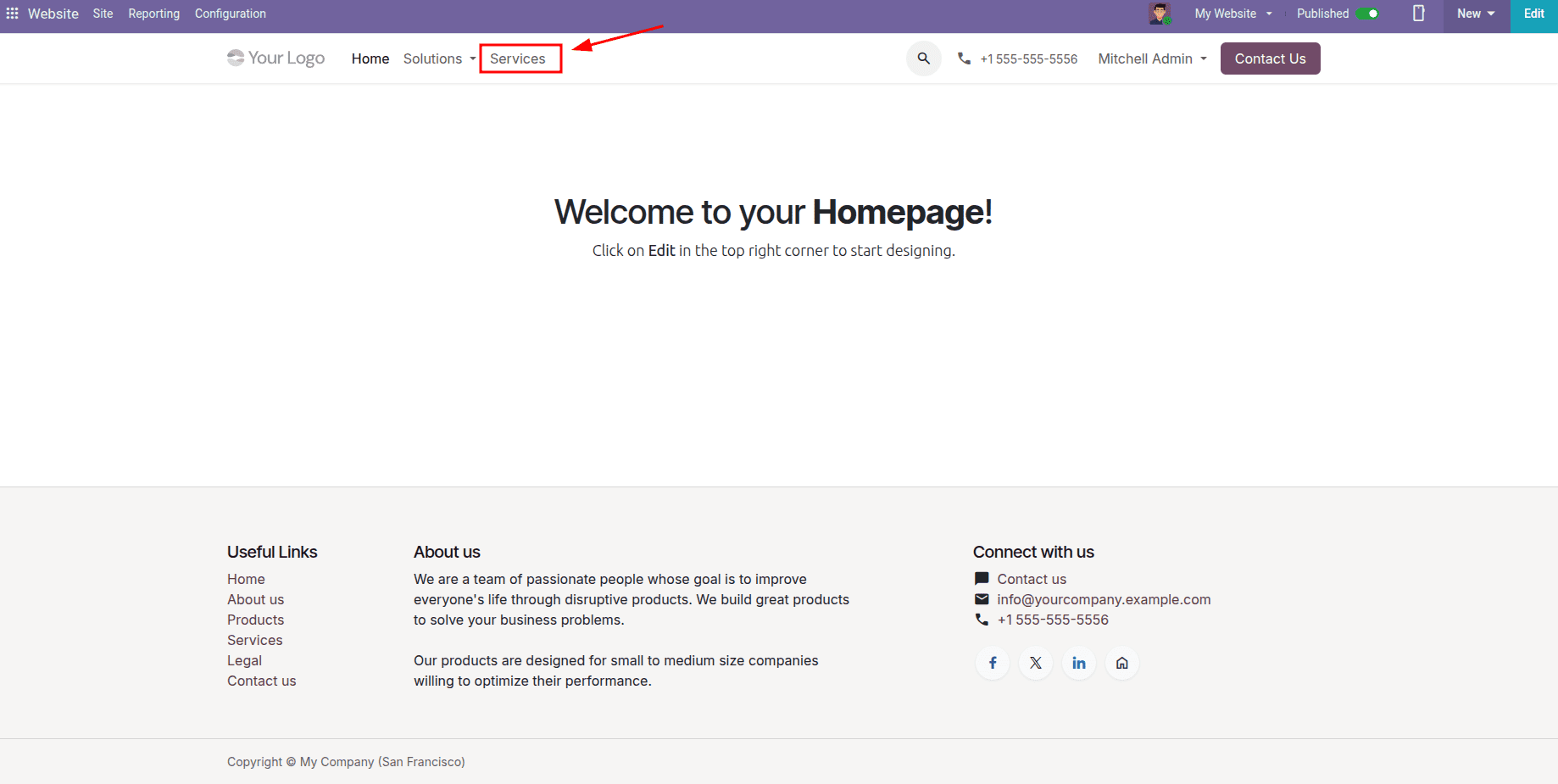Screen dimensions: 1558x784
Task: Click the mobile preview icon
Action: (x=1419, y=14)
